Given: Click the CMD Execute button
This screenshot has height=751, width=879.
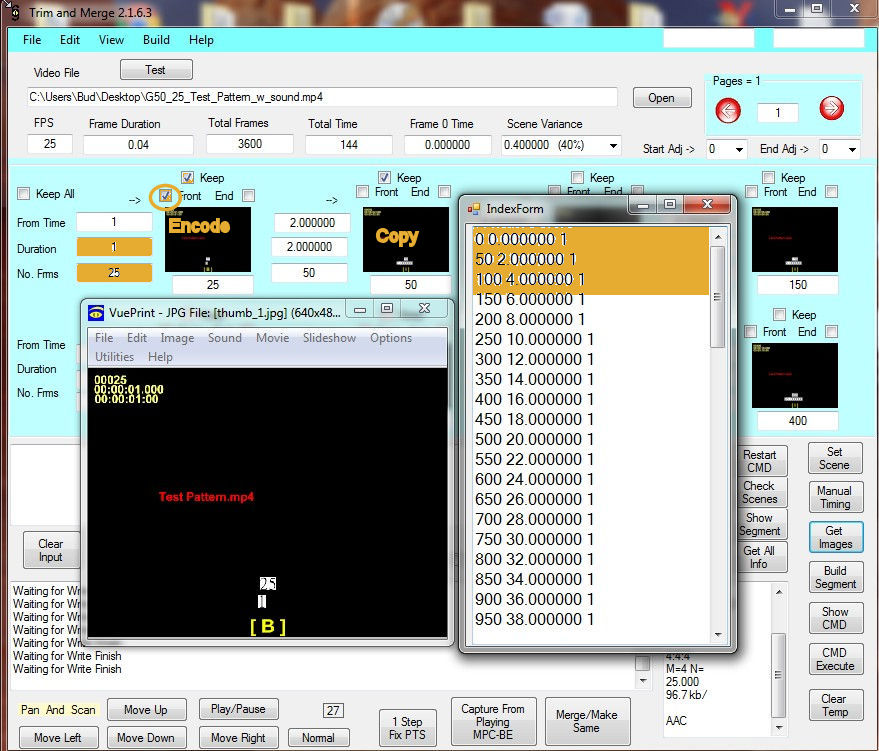Looking at the screenshot, I should [835, 659].
